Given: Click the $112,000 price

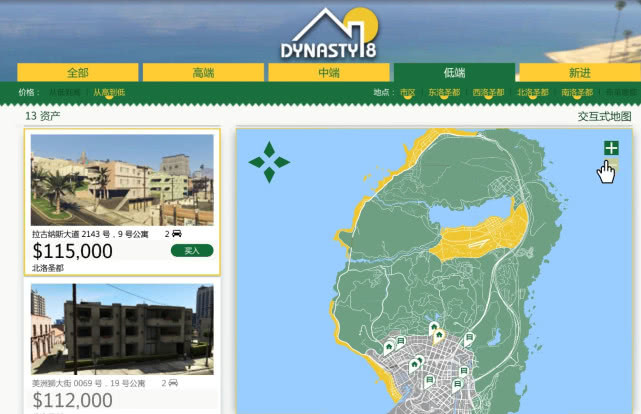Looking at the screenshot, I should (72, 400).
